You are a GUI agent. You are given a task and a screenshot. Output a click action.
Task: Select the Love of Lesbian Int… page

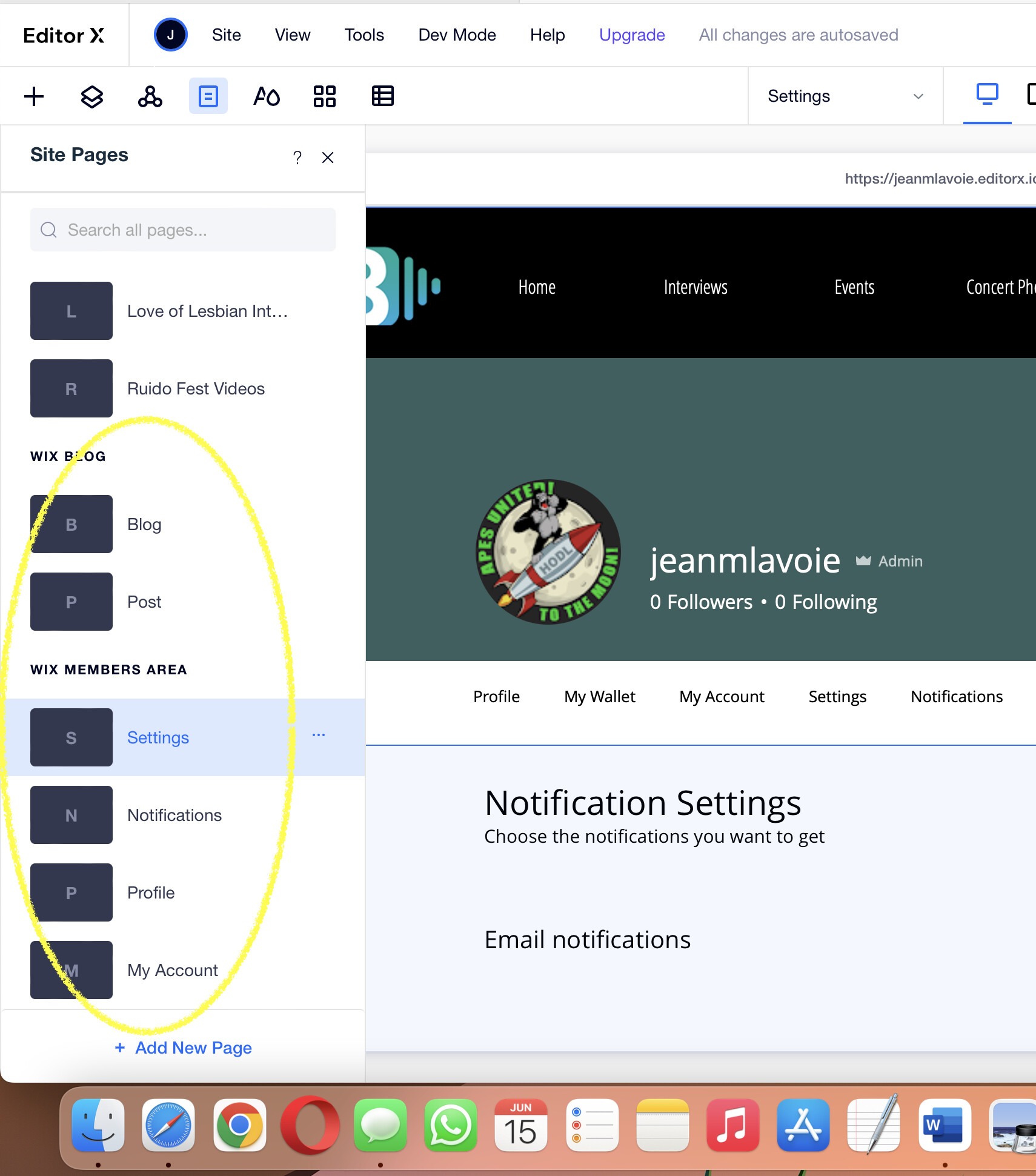(183, 311)
